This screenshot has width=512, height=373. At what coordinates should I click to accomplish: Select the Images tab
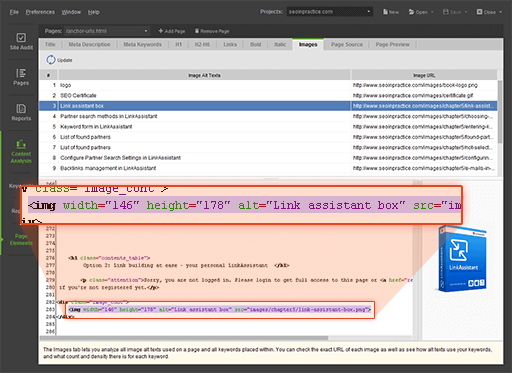tap(308, 44)
